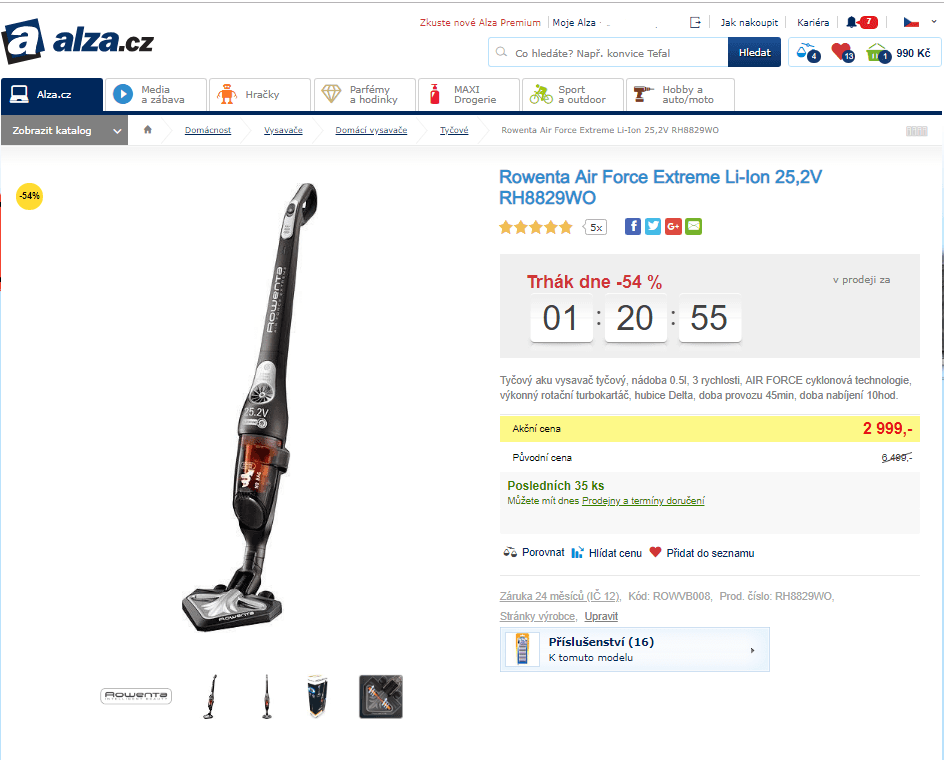Click the Hledat search button
The image size is (944, 760).
[x=754, y=52]
